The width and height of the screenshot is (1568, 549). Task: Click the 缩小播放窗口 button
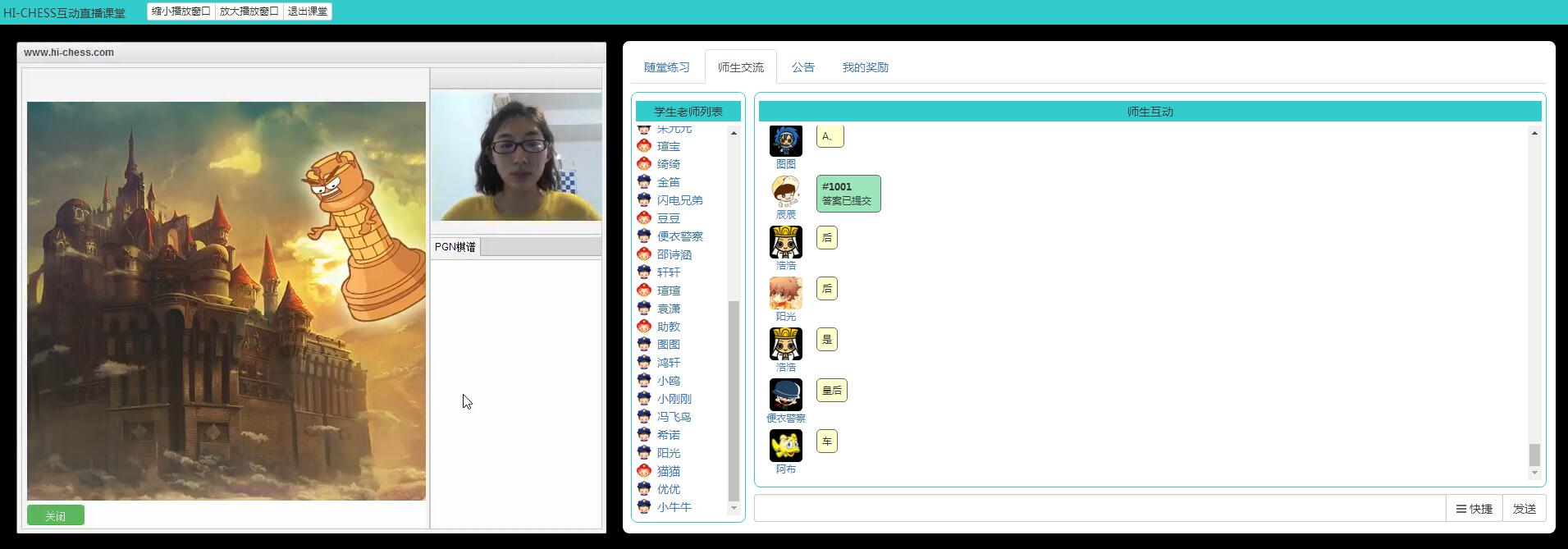[x=181, y=11]
